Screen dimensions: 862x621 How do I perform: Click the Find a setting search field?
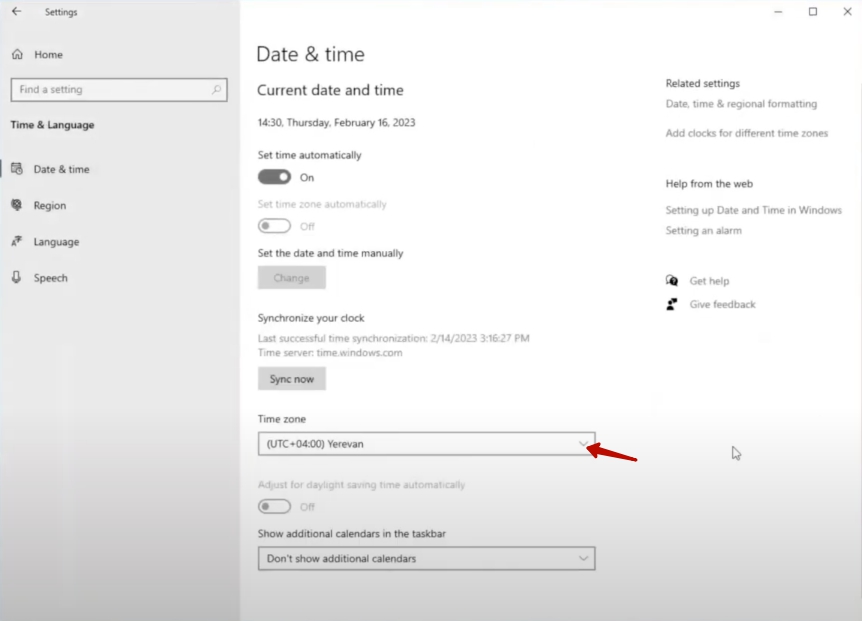[x=110, y=90]
